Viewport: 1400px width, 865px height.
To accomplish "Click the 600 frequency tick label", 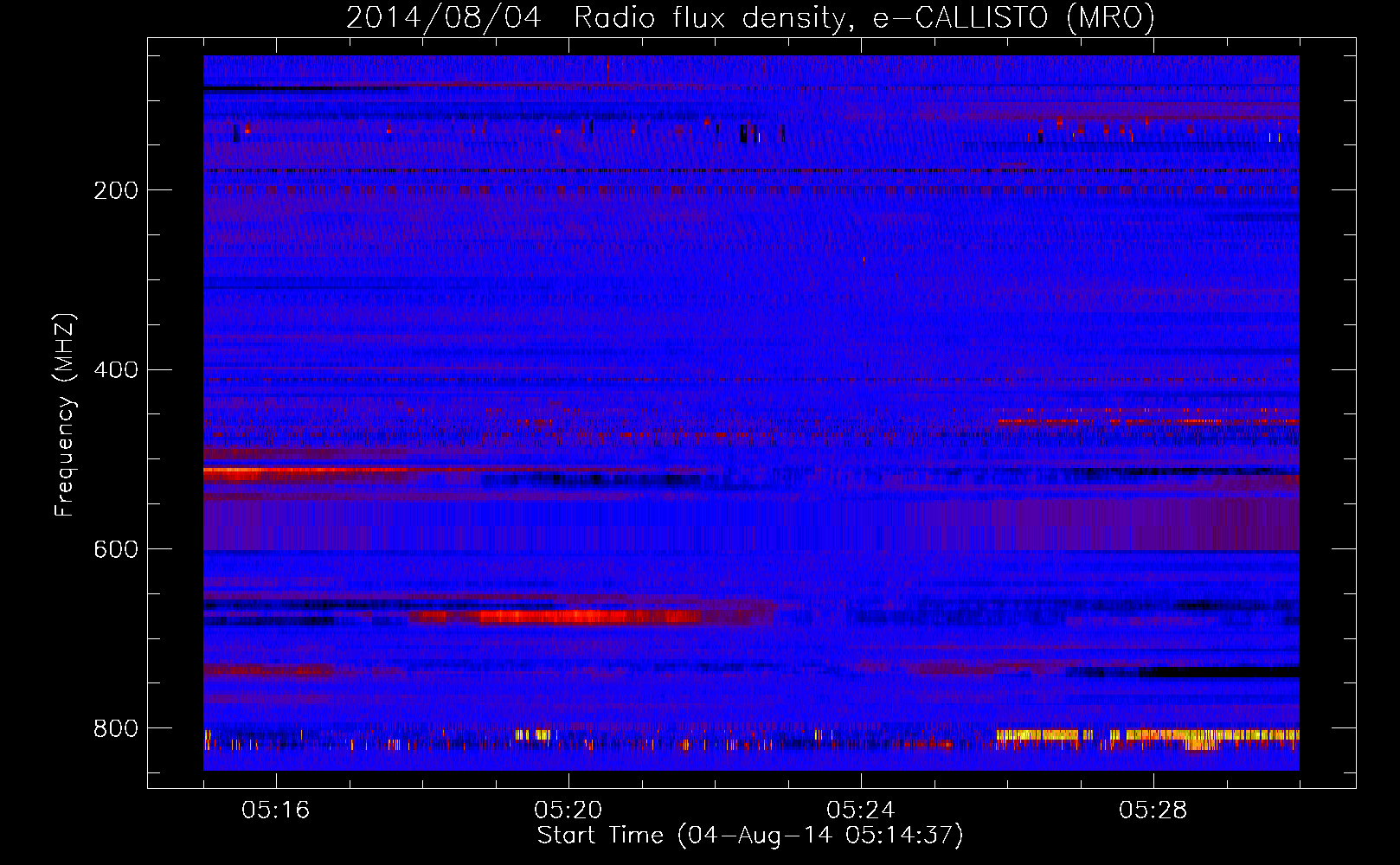I will tap(115, 549).
